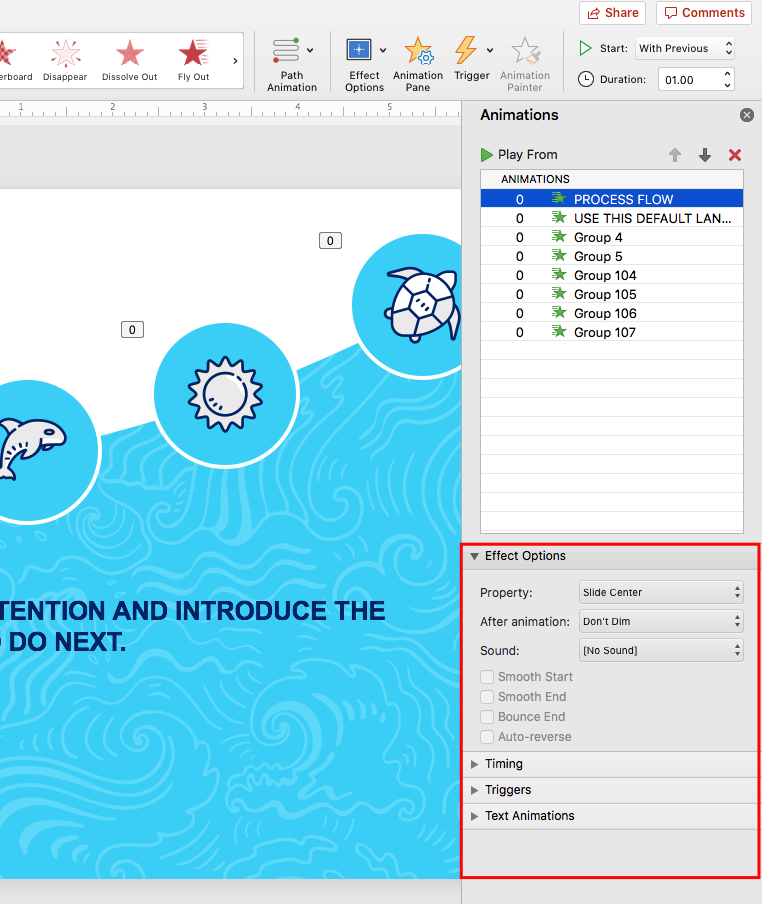Image resolution: width=762 pixels, height=904 pixels.
Task: Delete selected animation with red X
Action: (735, 155)
